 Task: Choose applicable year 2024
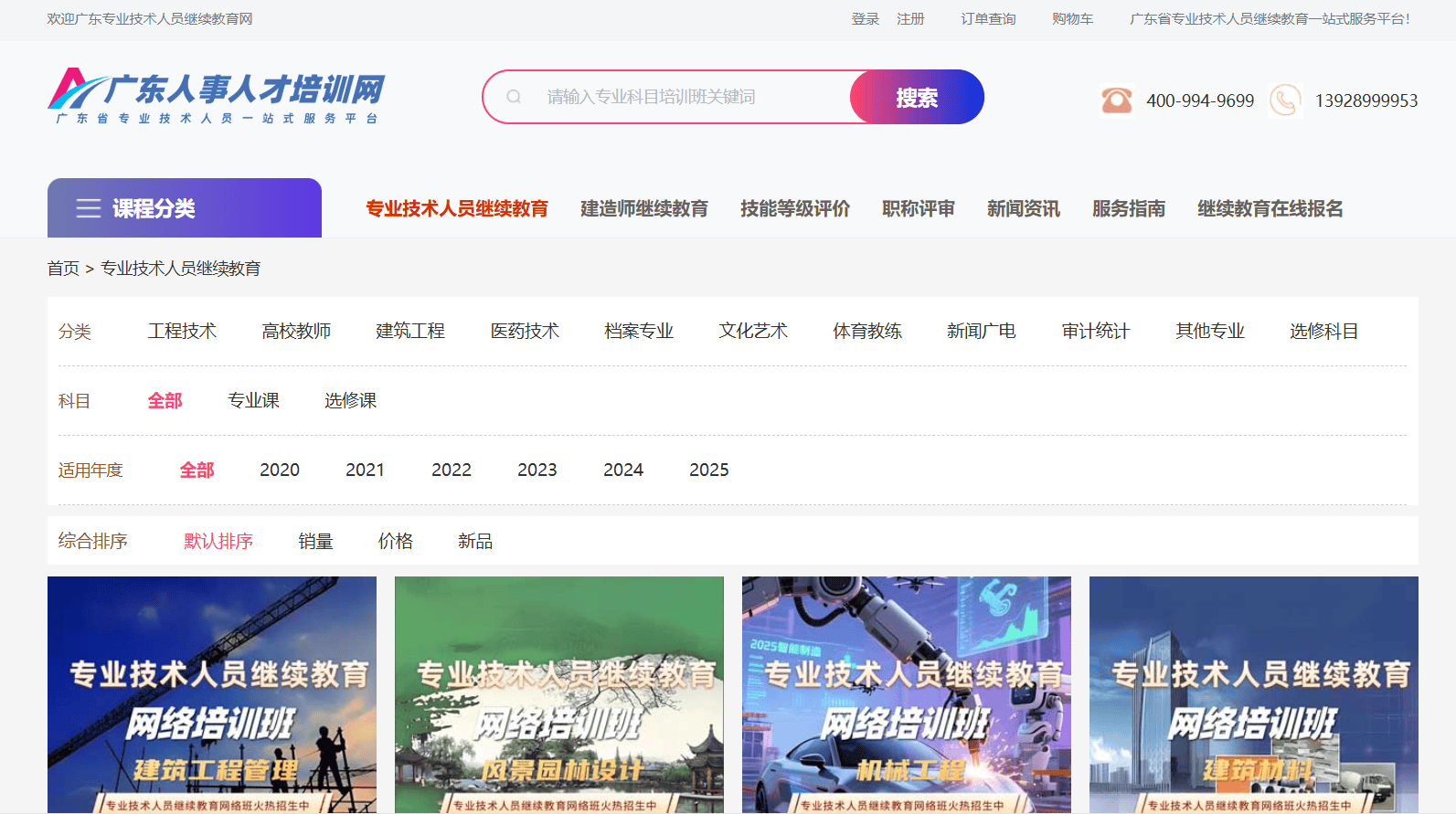click(x=622, y=470)
